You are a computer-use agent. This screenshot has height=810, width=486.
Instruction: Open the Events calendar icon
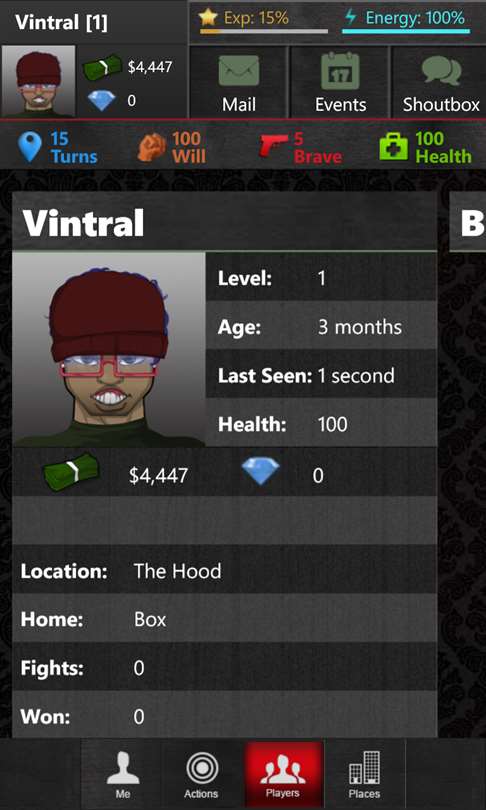[340, 71]
